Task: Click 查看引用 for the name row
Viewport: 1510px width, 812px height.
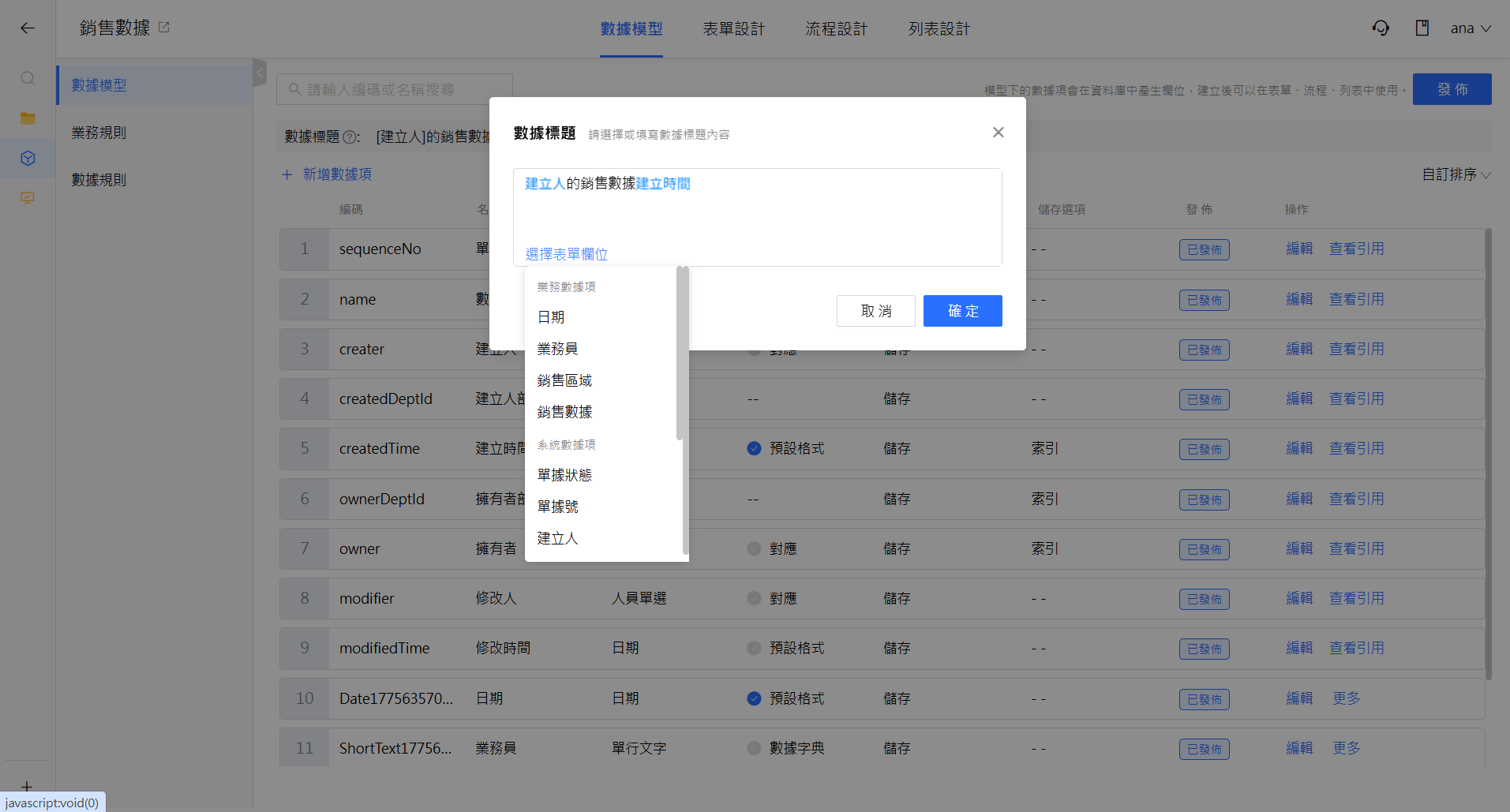Action: 1357,299
